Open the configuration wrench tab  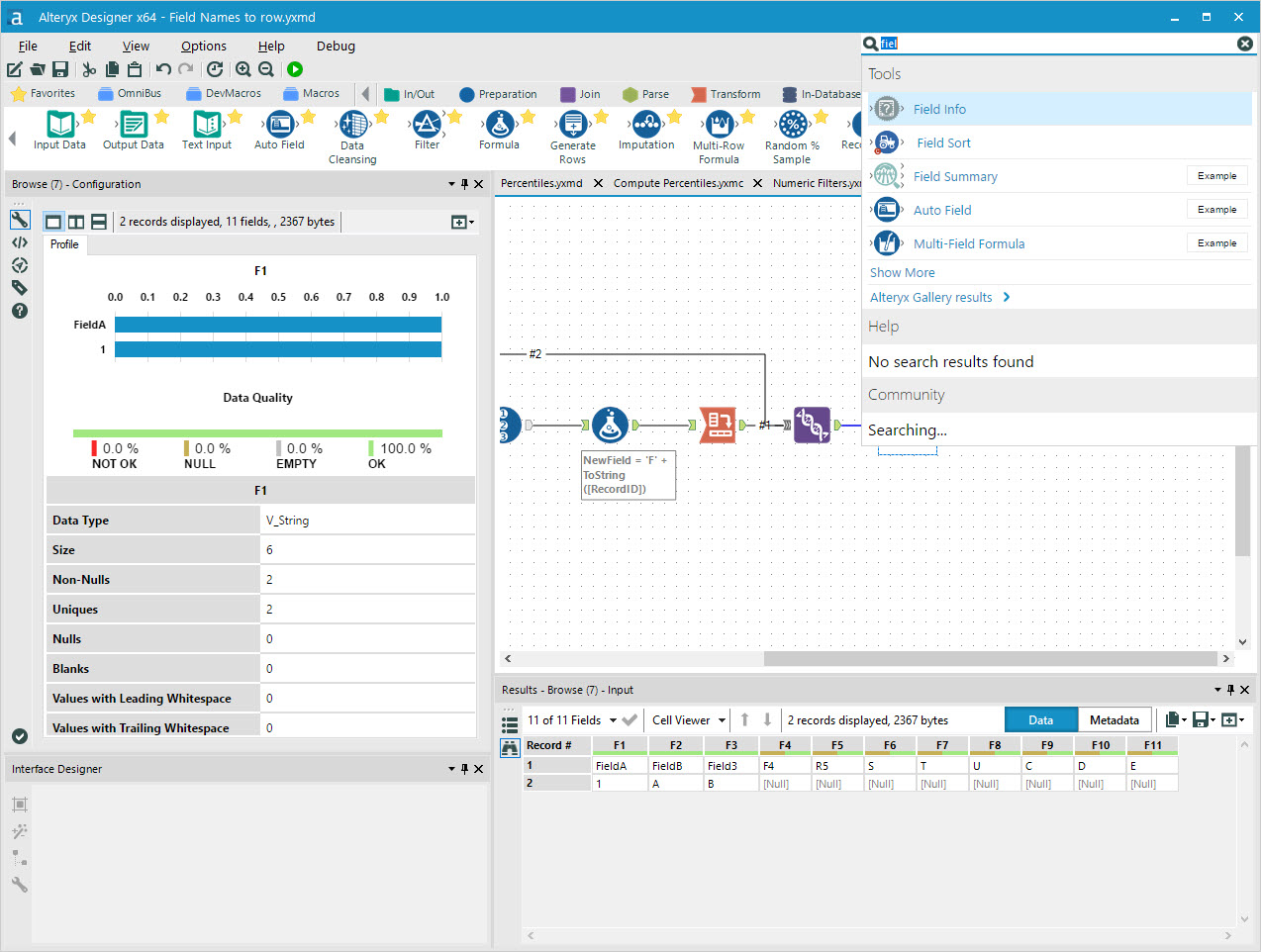[20, 220]
